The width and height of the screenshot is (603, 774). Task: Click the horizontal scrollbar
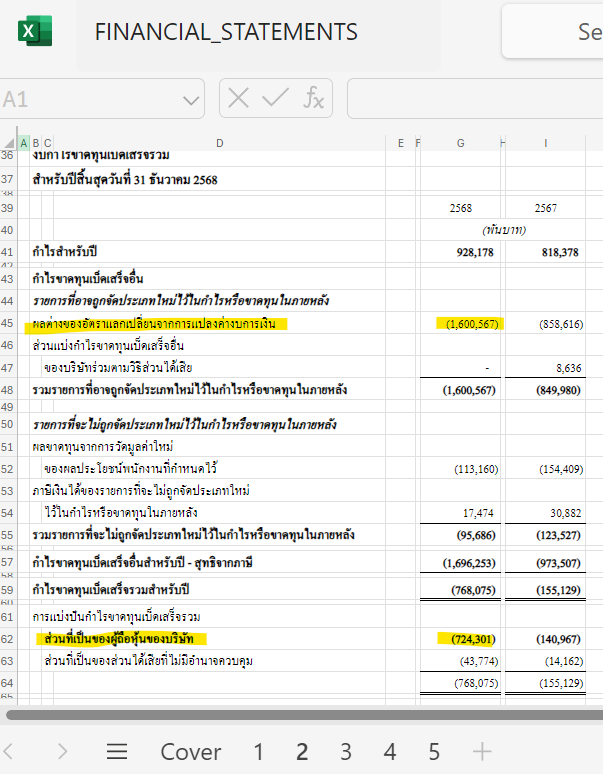coord(304,715)
